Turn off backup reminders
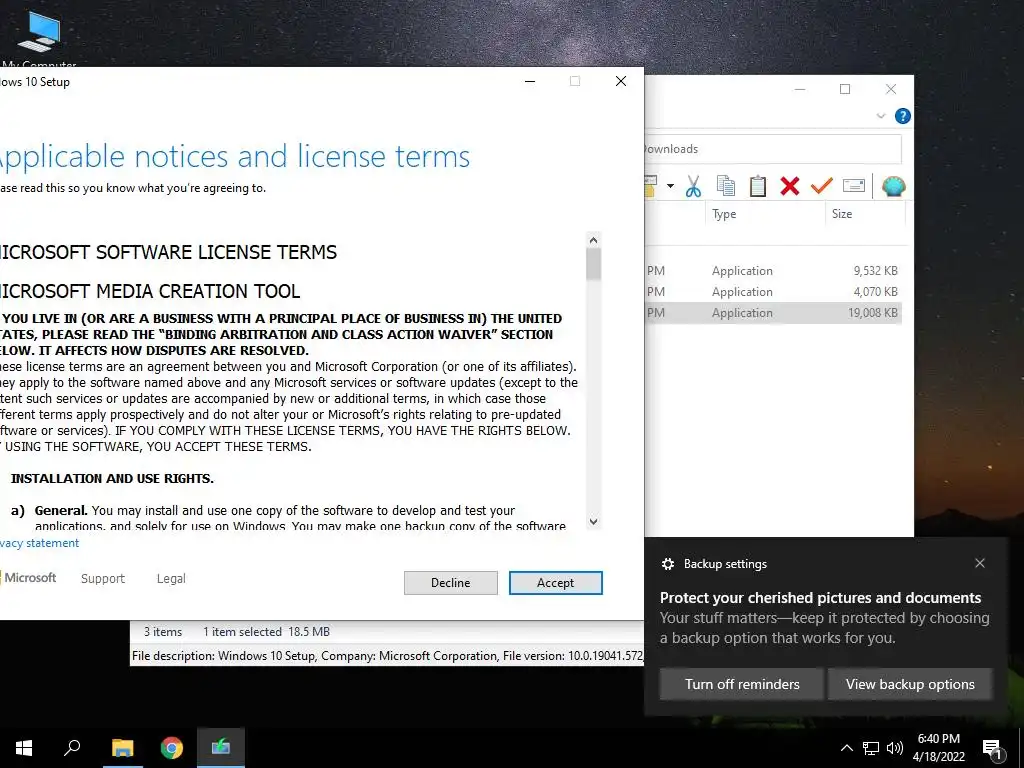The image size is (1024, 768). [x=742, y=684]
